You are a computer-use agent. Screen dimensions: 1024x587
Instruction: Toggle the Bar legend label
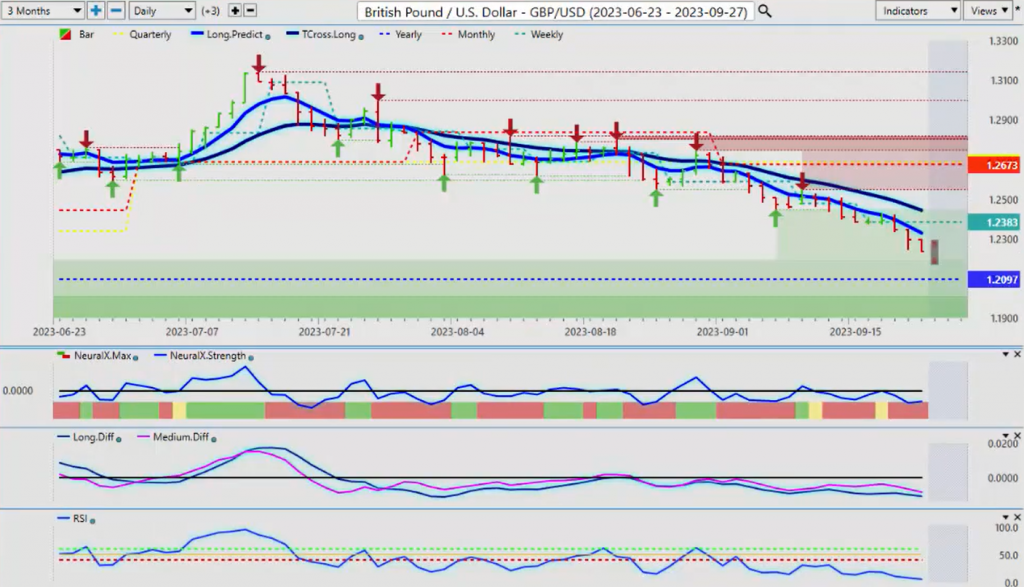(86, 35)
